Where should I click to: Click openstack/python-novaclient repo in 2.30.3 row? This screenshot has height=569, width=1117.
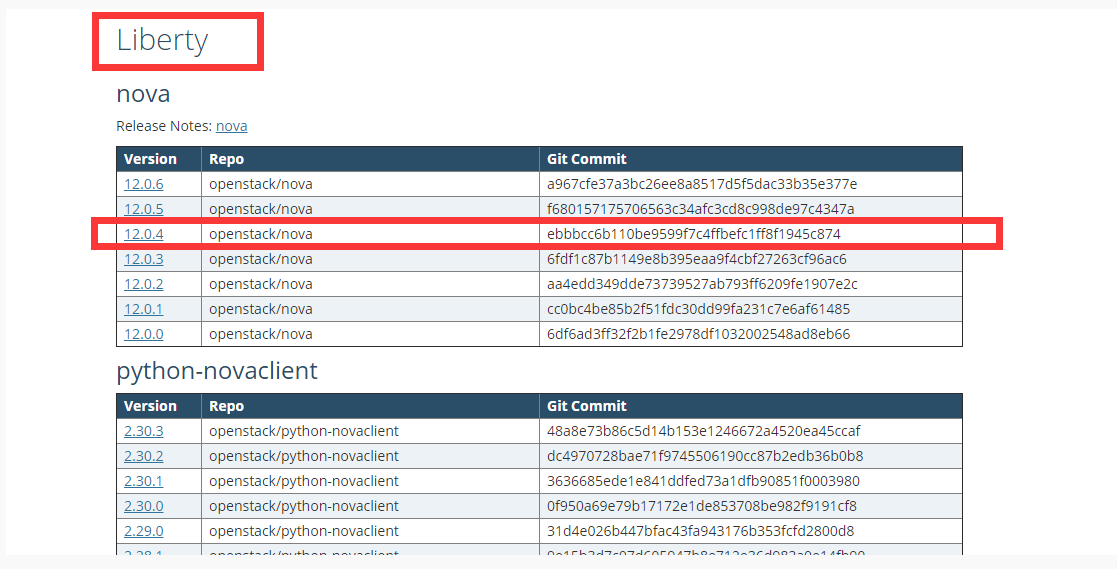click(304, 432)
